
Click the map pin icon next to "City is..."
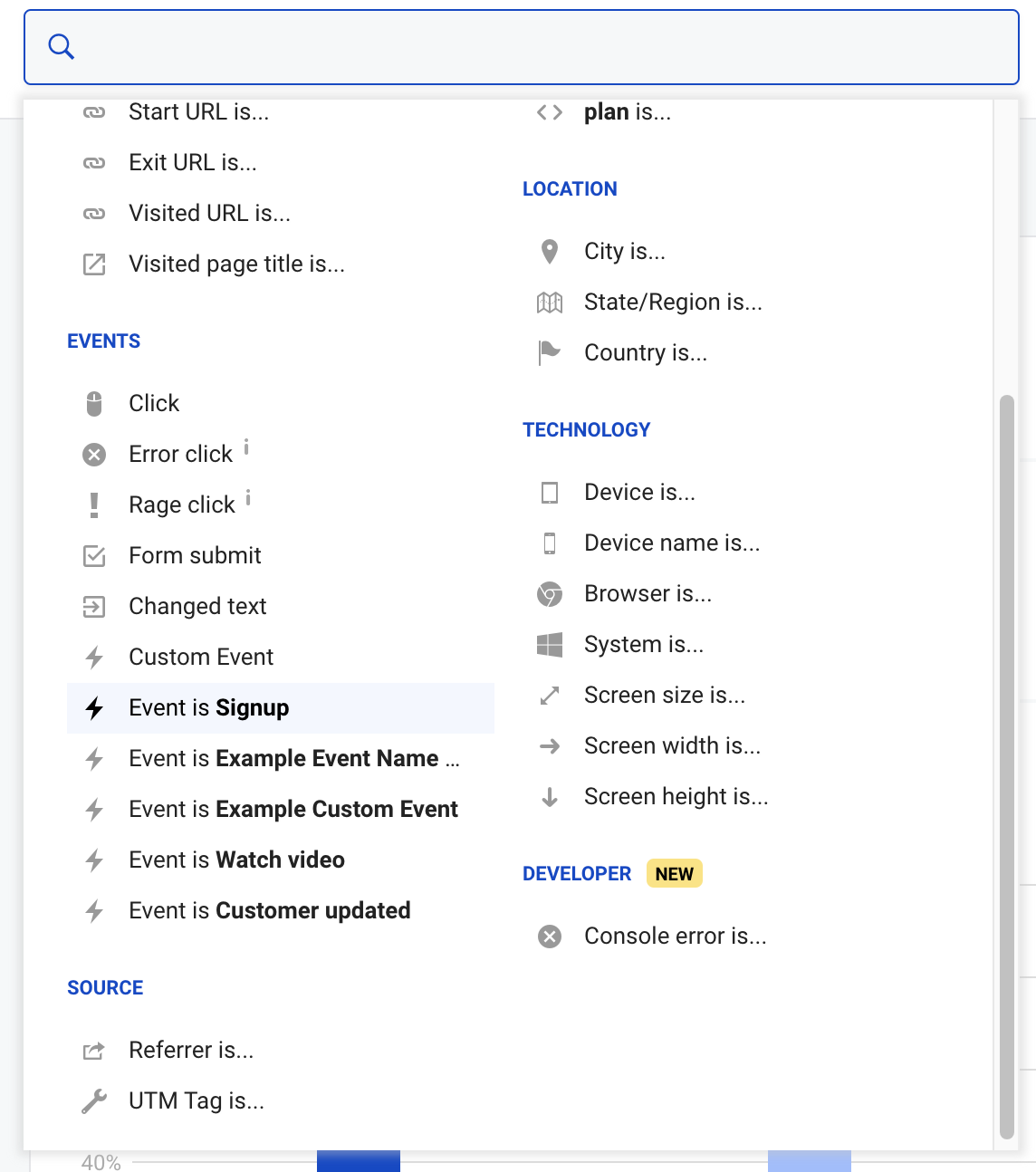coord(549,251)
